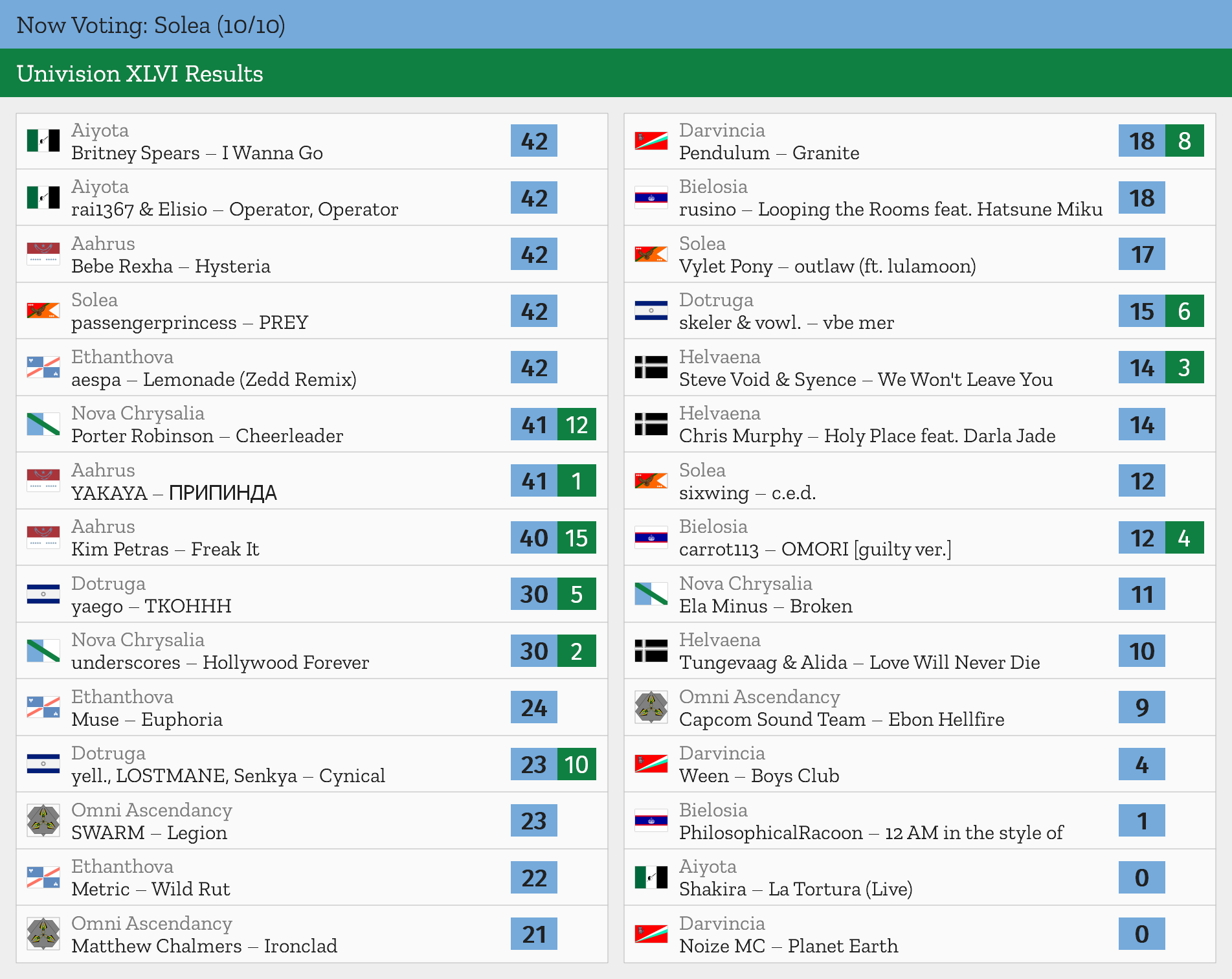Click the song title 'Ween – Boys Club'

point(759,776)
